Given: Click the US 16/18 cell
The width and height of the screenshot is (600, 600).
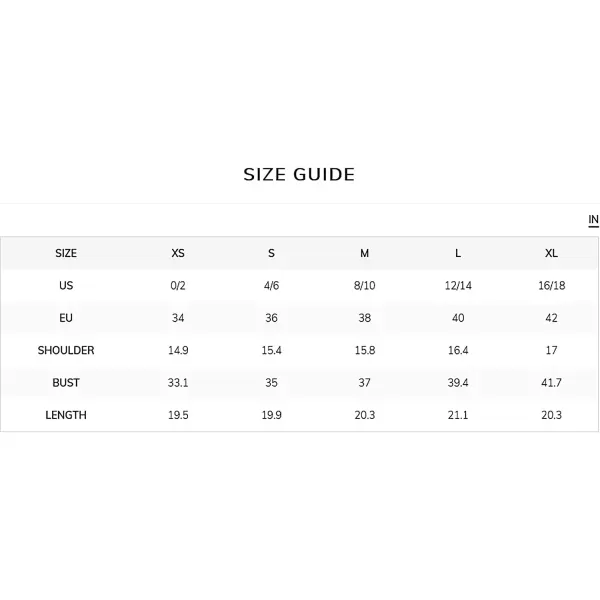Looking at the screenshot, I should 551,285.
